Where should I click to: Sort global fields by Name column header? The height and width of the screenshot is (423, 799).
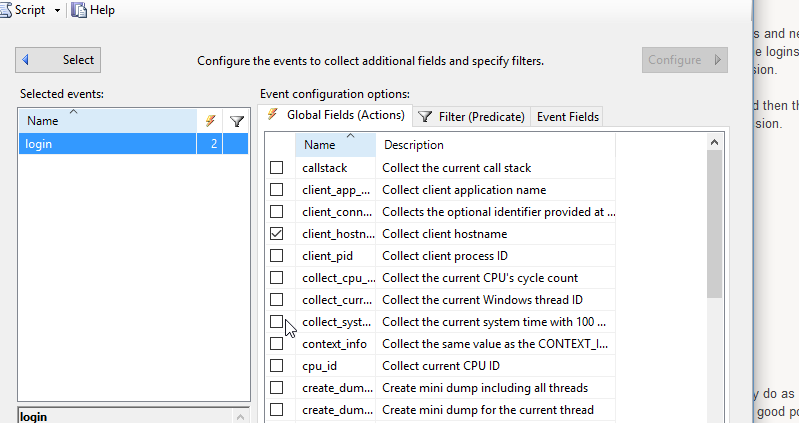(x=335, y=145)
